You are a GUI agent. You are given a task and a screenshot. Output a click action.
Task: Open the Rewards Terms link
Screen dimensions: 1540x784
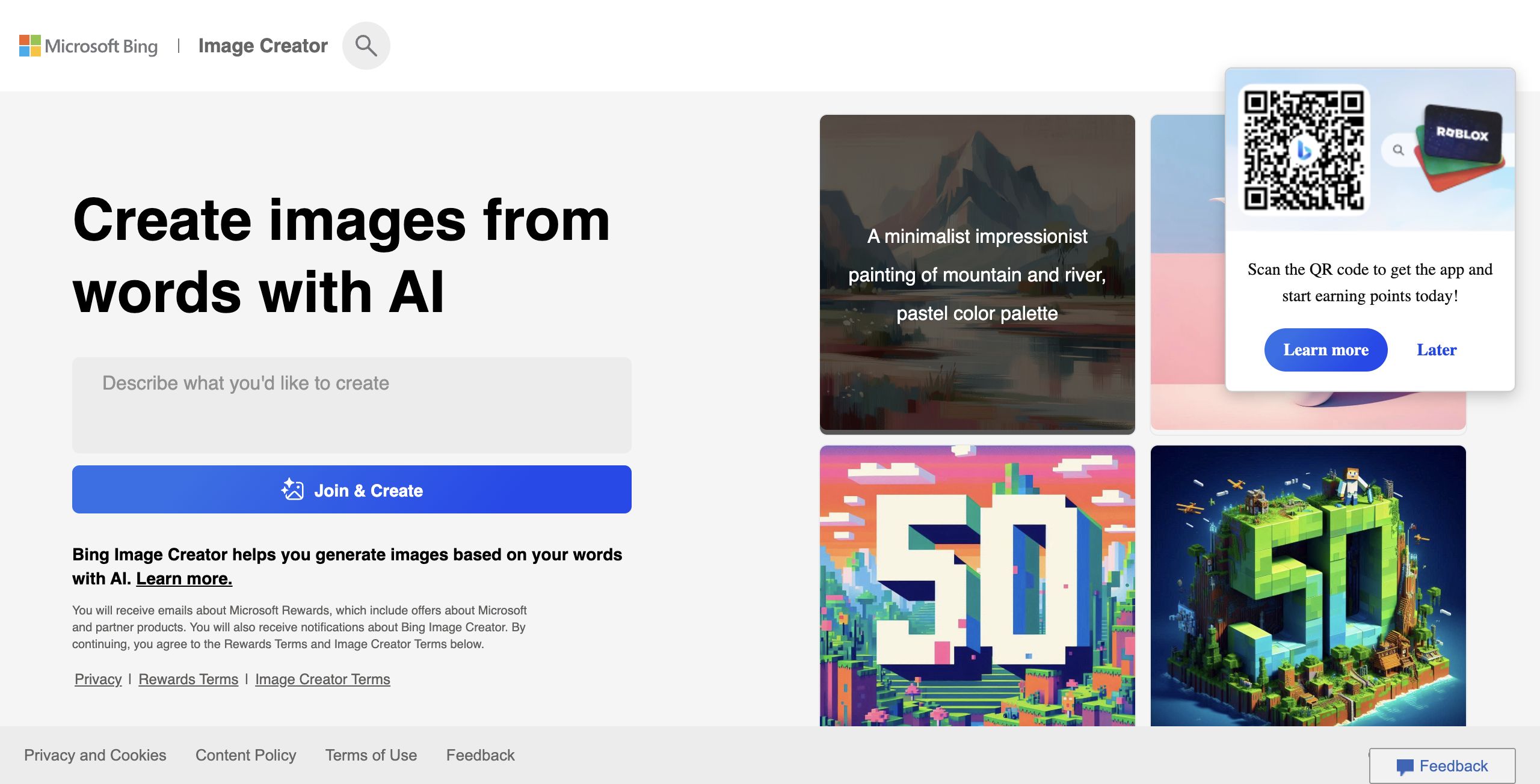click(x=188, y=679)
